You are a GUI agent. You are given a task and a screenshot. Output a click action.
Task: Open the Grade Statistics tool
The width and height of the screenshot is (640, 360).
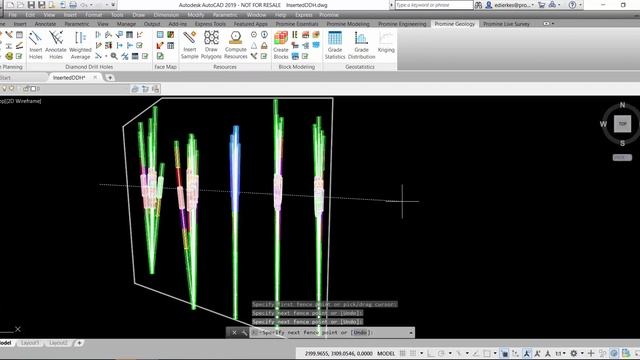point(335,45)
